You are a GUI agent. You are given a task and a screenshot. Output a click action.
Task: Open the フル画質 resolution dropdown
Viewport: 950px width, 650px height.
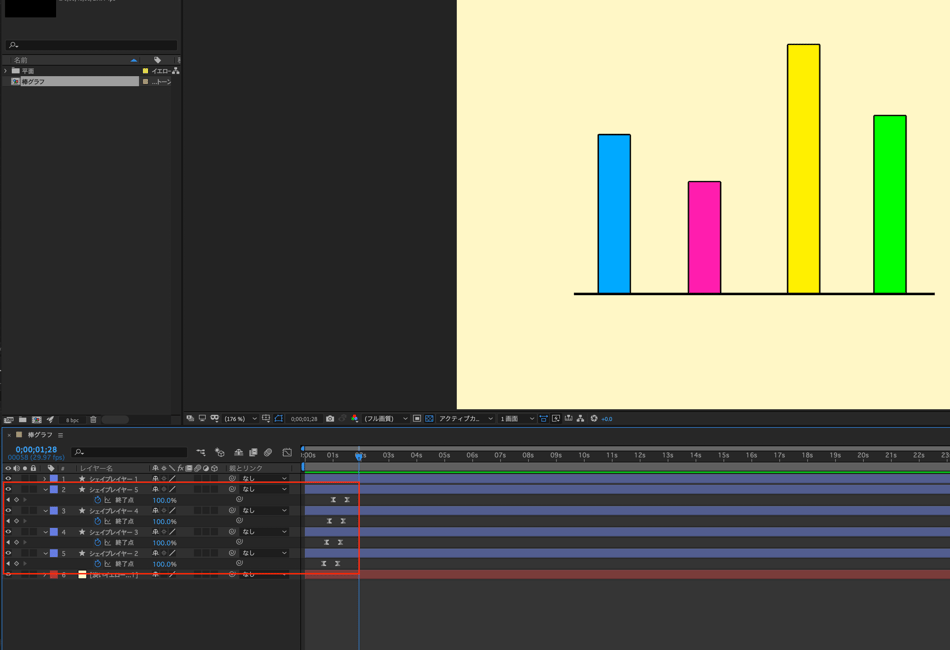(x=385, y=419)
